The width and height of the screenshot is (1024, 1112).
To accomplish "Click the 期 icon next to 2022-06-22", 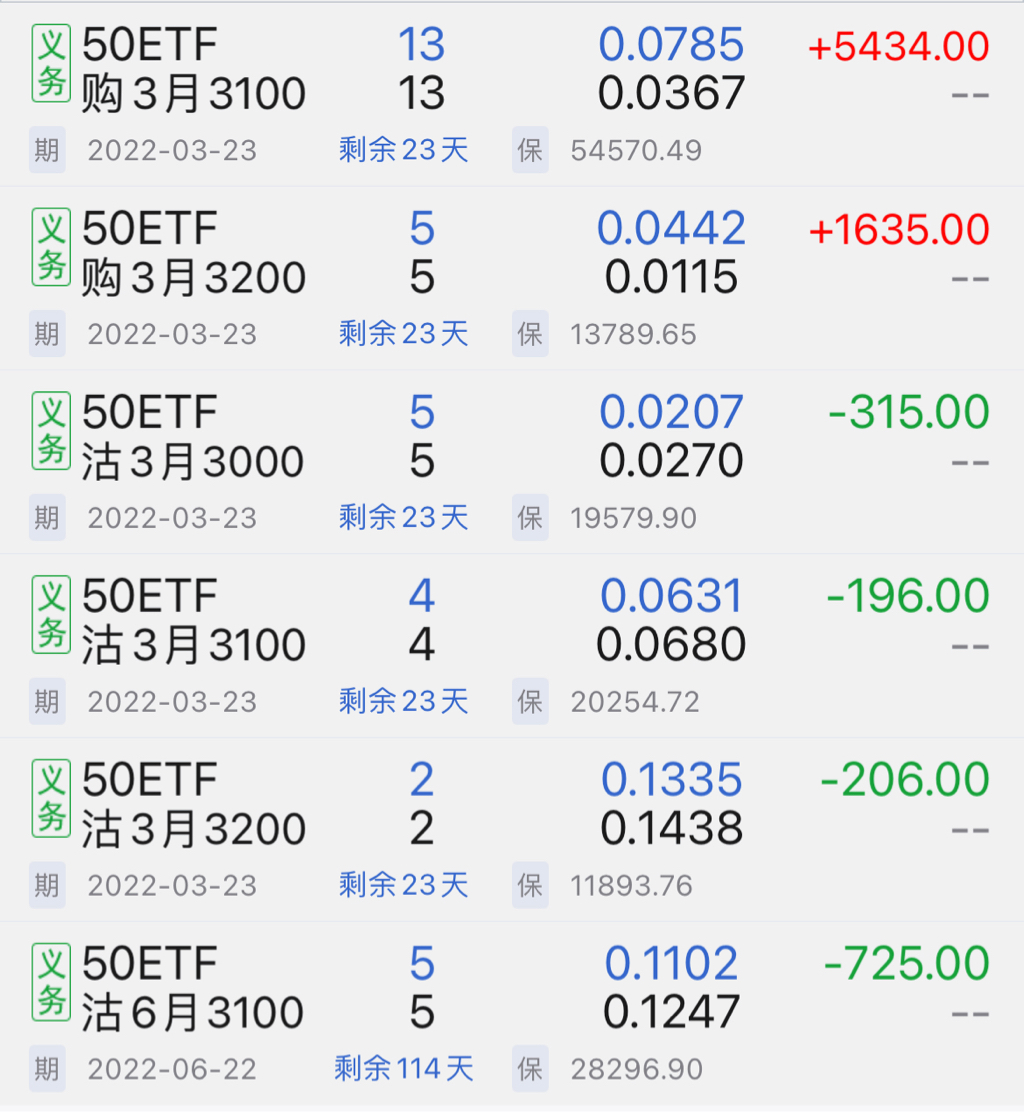I will tap(47, 1068).
